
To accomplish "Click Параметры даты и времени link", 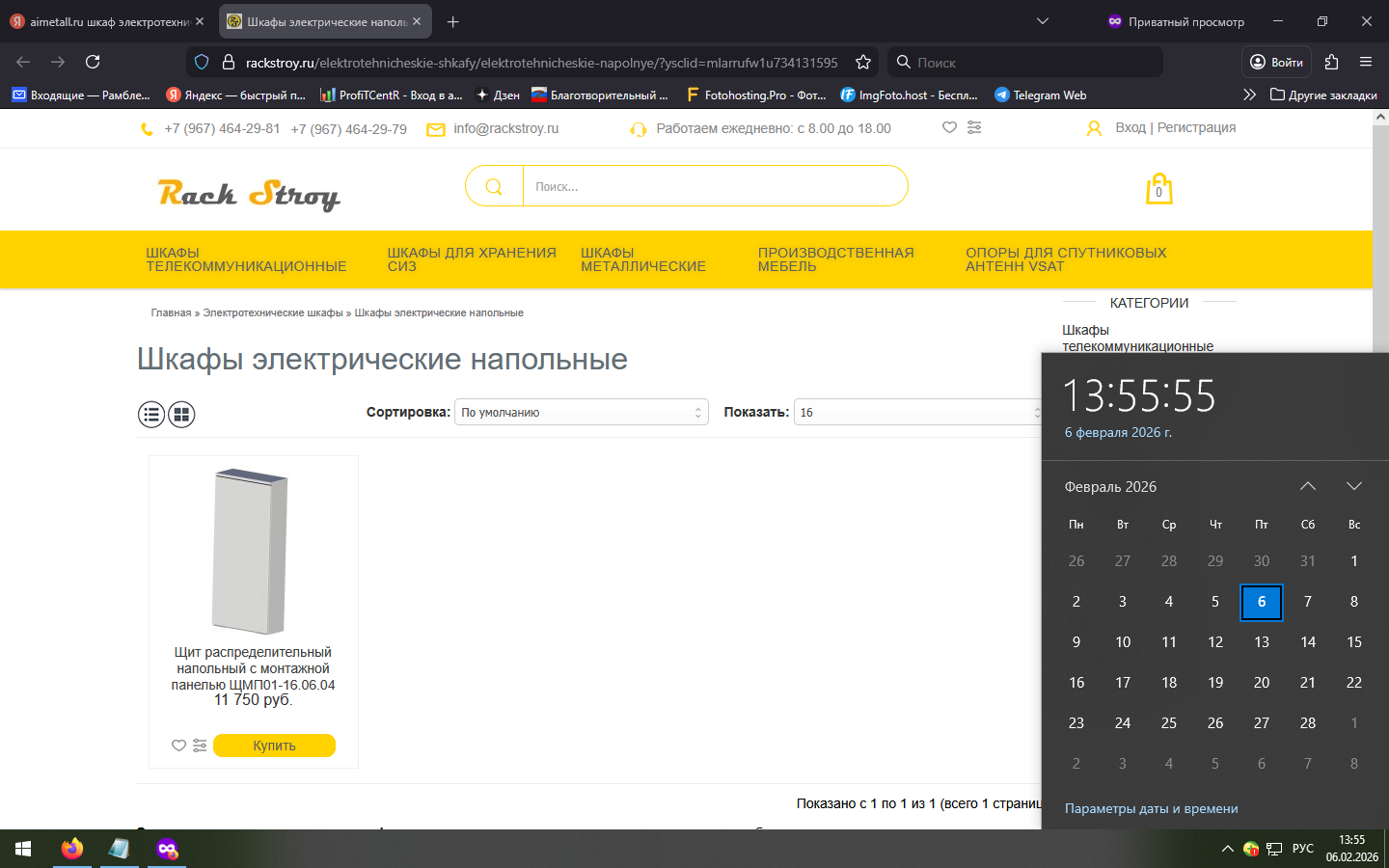I will [x=1151, y=808].
